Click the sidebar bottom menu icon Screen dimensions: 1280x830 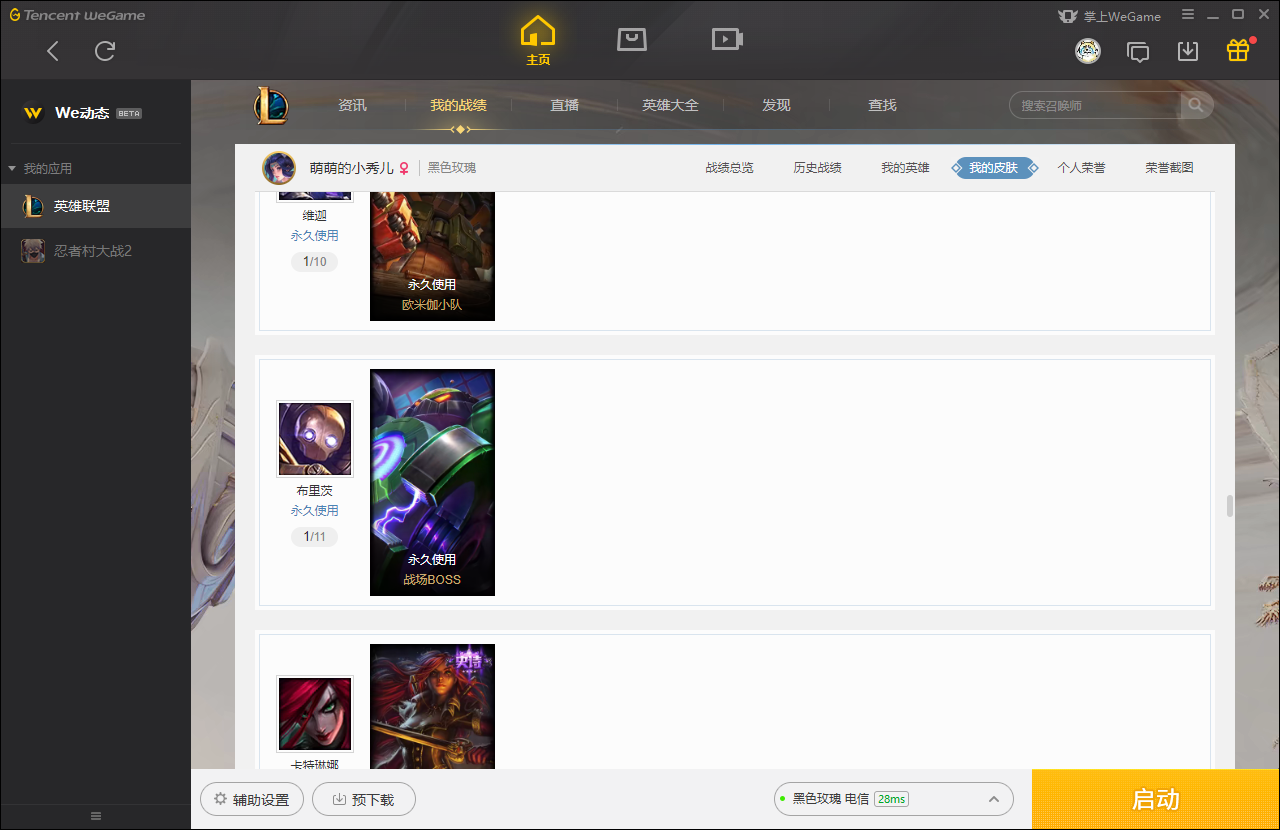(x=96, y=816)
